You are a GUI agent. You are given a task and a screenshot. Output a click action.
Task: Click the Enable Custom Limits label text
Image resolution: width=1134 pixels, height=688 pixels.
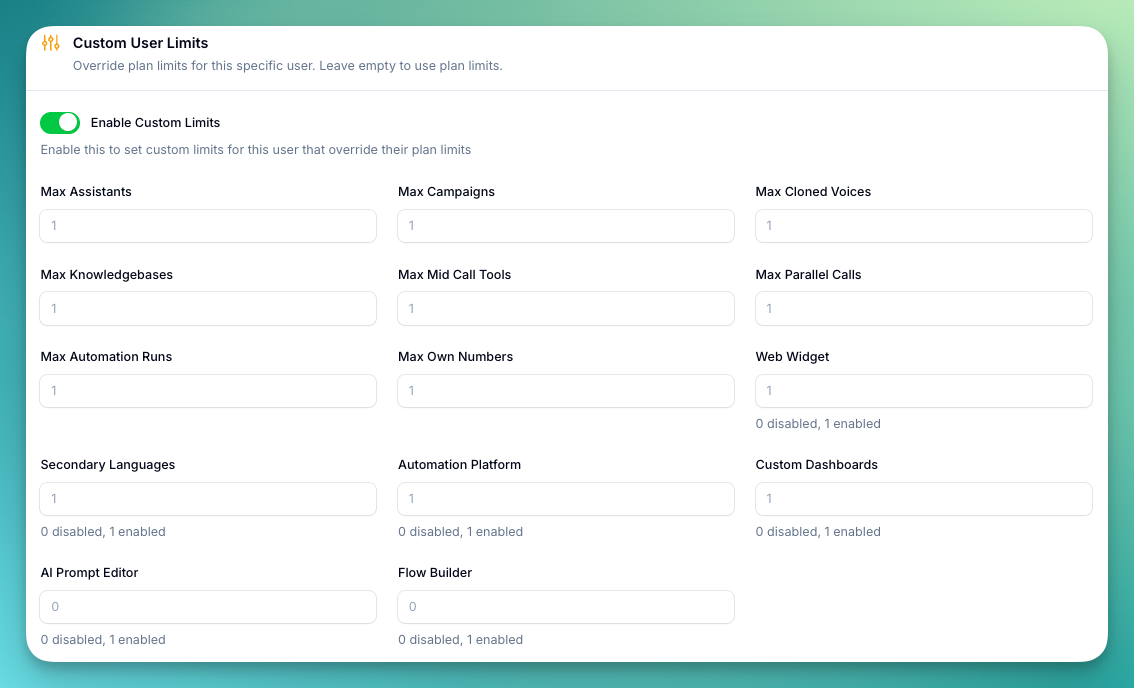155,122
